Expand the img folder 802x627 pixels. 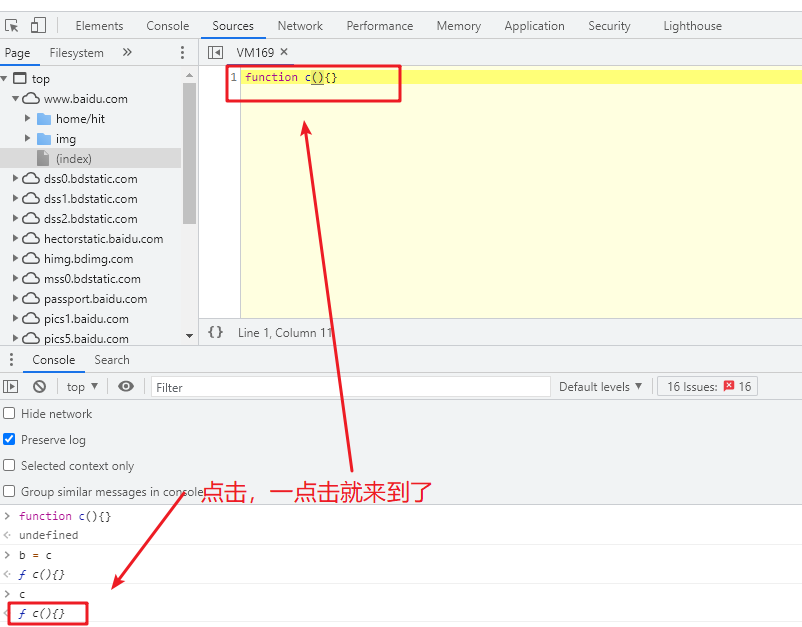[28, 138]
